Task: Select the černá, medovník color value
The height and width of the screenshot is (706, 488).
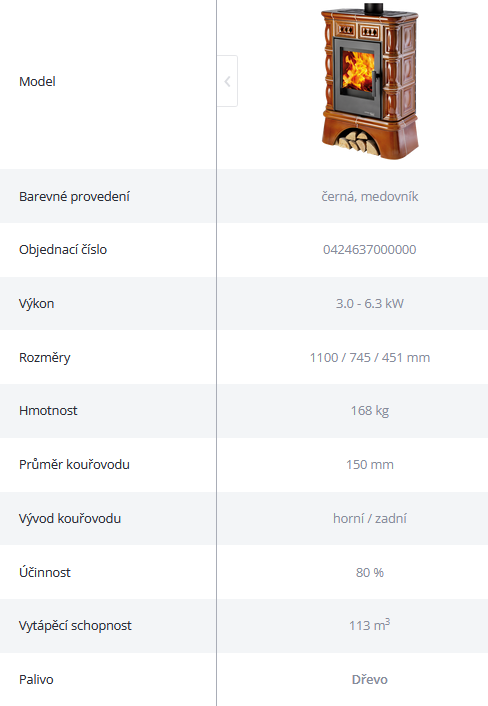Action: [370, 196]
